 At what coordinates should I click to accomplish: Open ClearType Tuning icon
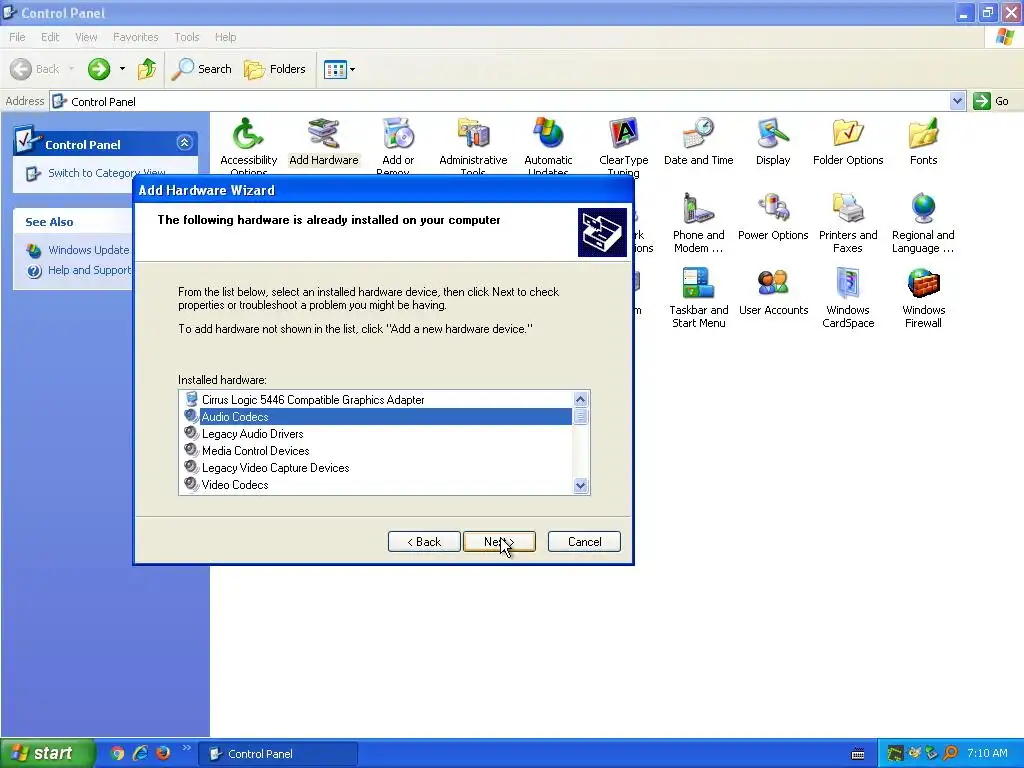coord(623,147)
